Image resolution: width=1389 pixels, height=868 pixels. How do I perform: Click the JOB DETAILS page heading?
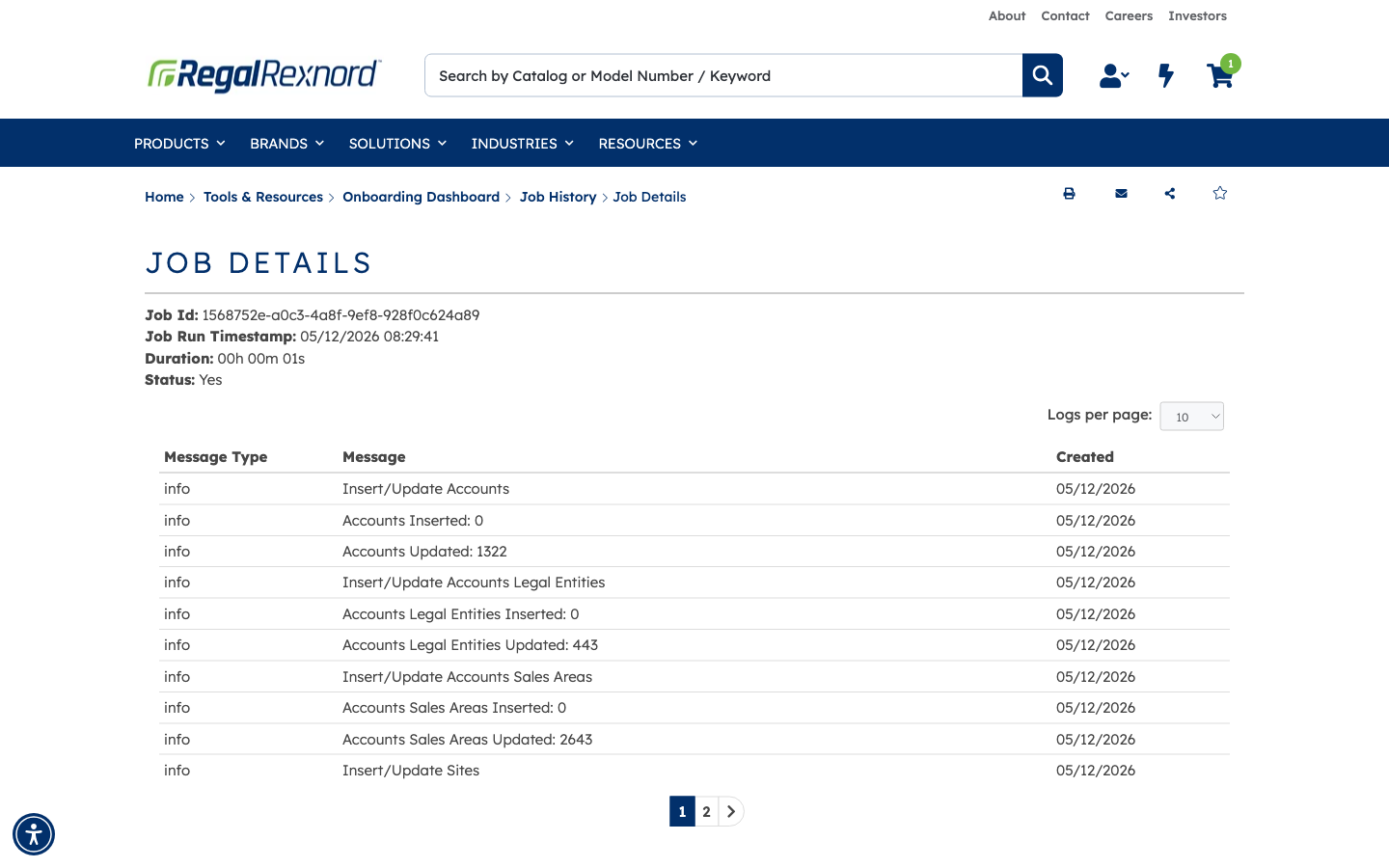tap(259, 263)
